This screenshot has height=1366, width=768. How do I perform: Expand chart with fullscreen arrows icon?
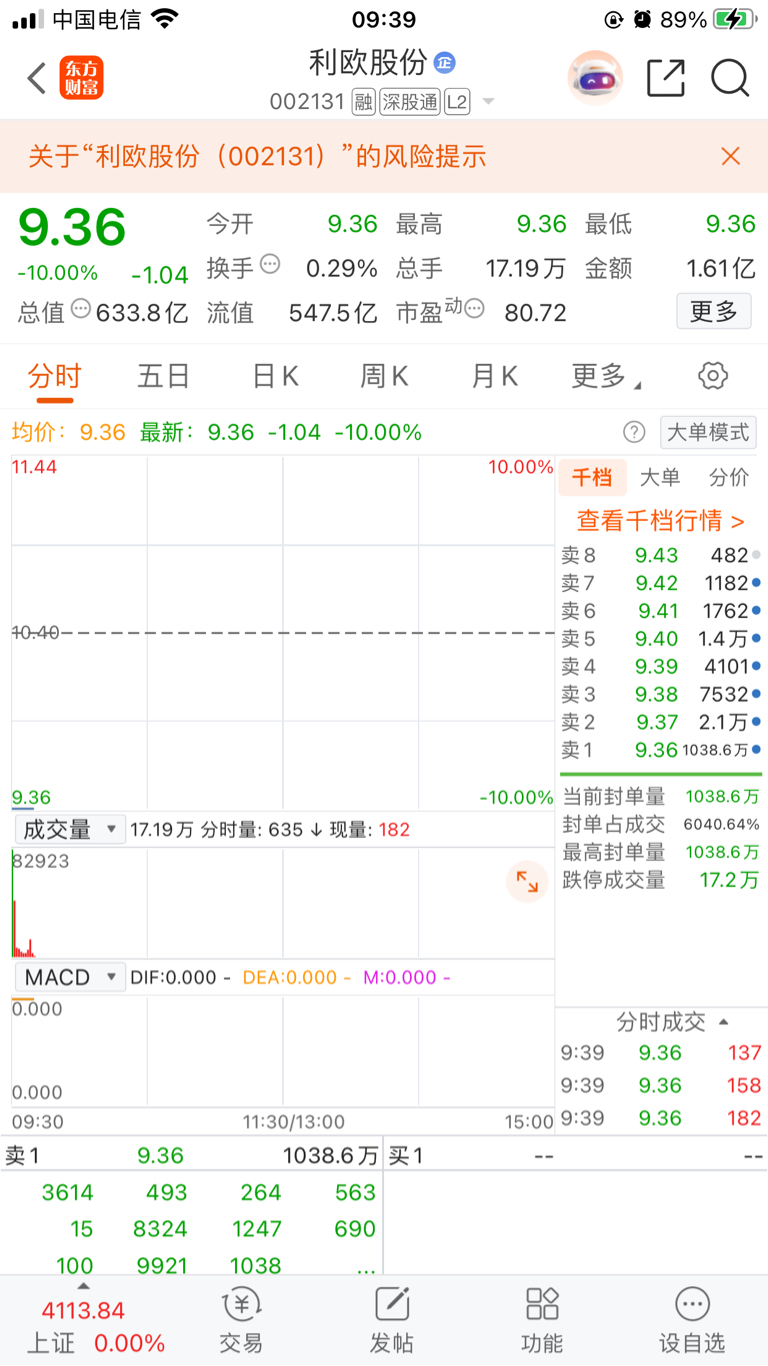click(527, 882)
